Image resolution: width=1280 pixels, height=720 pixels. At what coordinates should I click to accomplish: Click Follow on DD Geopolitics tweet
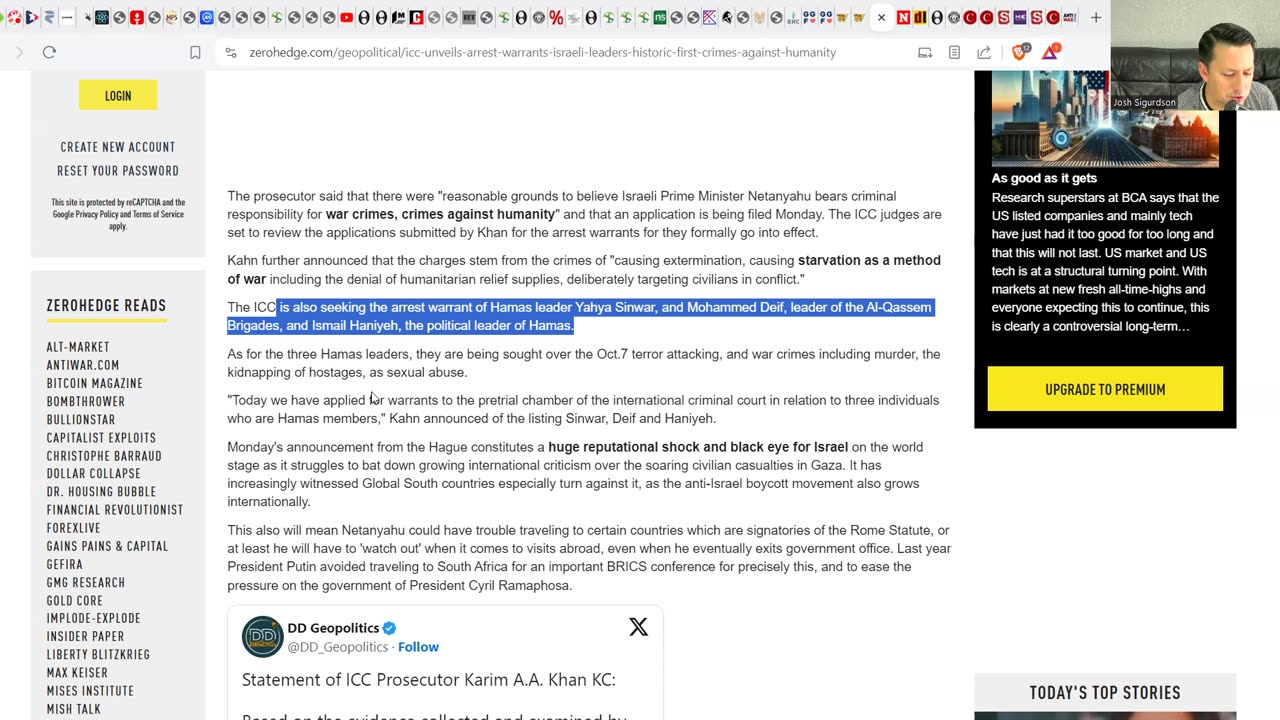tap(418, 647)
